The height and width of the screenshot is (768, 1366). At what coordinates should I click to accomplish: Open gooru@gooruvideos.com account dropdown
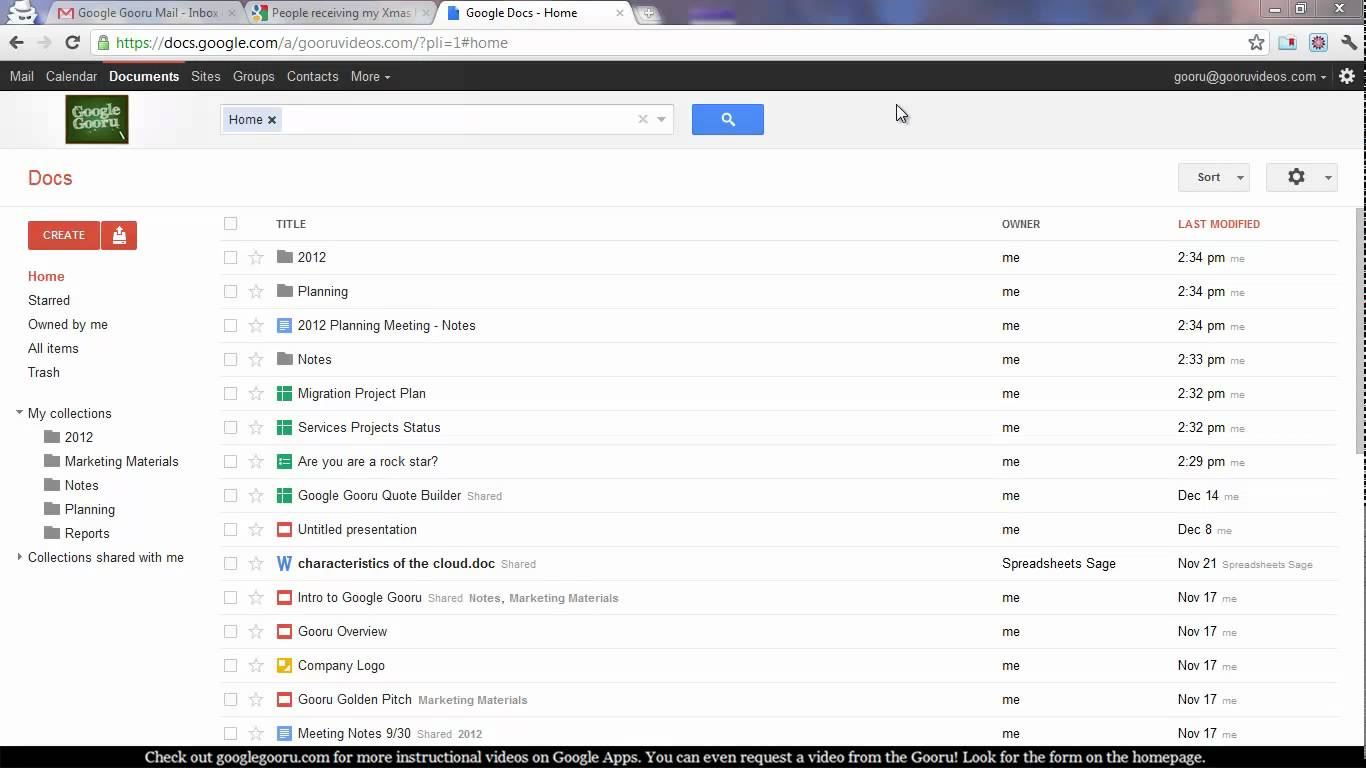(1250, 76)
